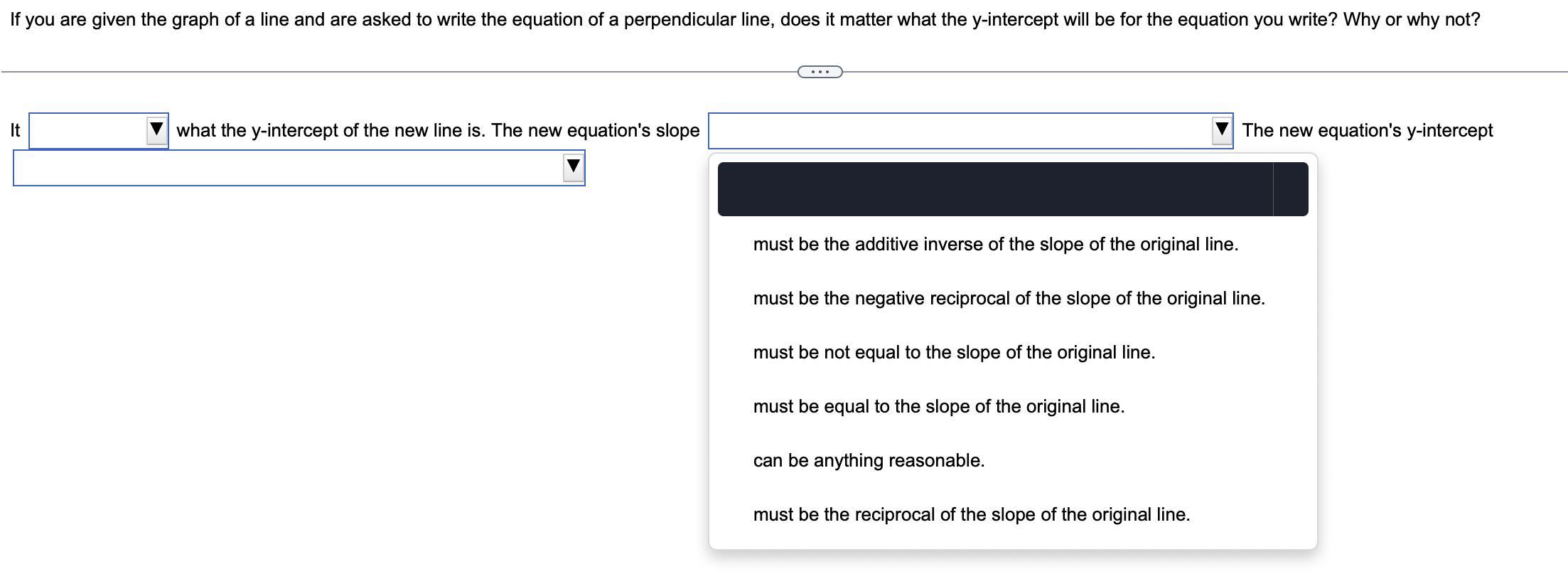1568x579 pixels.
Task: Select the blank highlighted option in dropdown list
Action: tap(1013, 189)
